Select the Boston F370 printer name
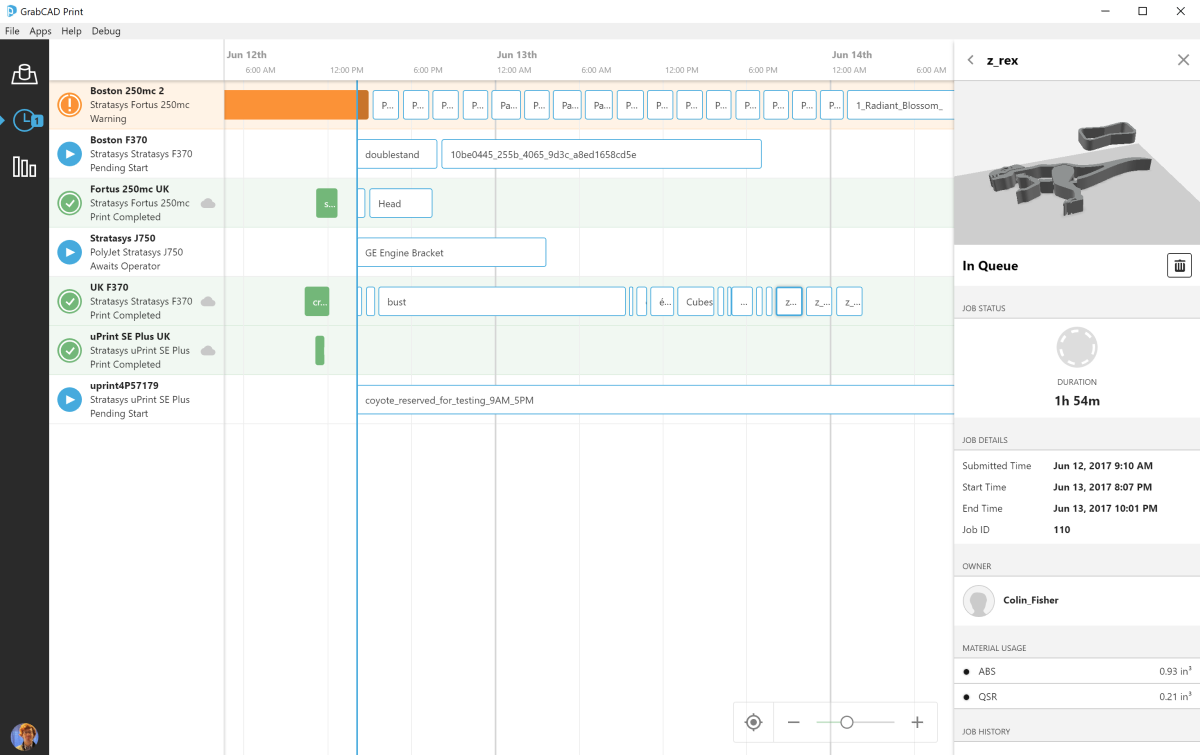Viewport: 1200px width, 755px height. (x=120, y=140)
